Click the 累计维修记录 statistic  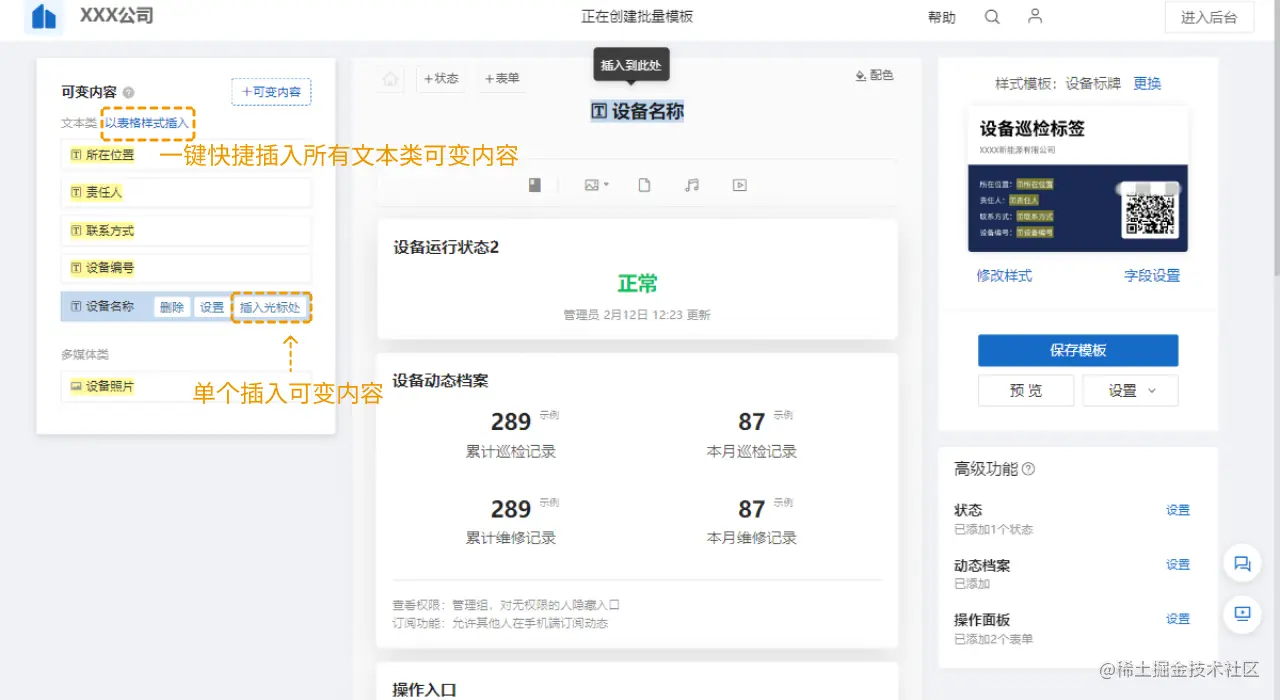tap(511, 520)
